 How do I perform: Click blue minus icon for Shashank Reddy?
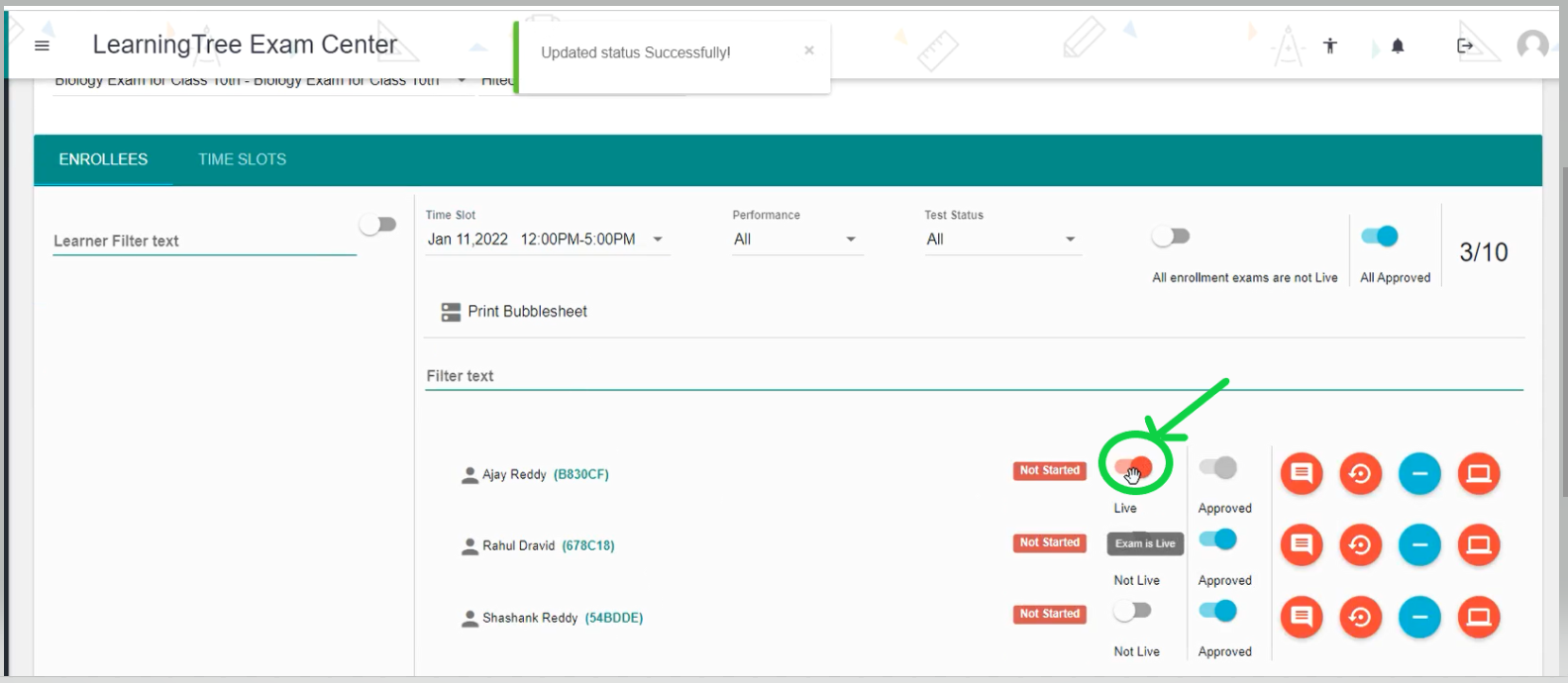point(1419,618)
